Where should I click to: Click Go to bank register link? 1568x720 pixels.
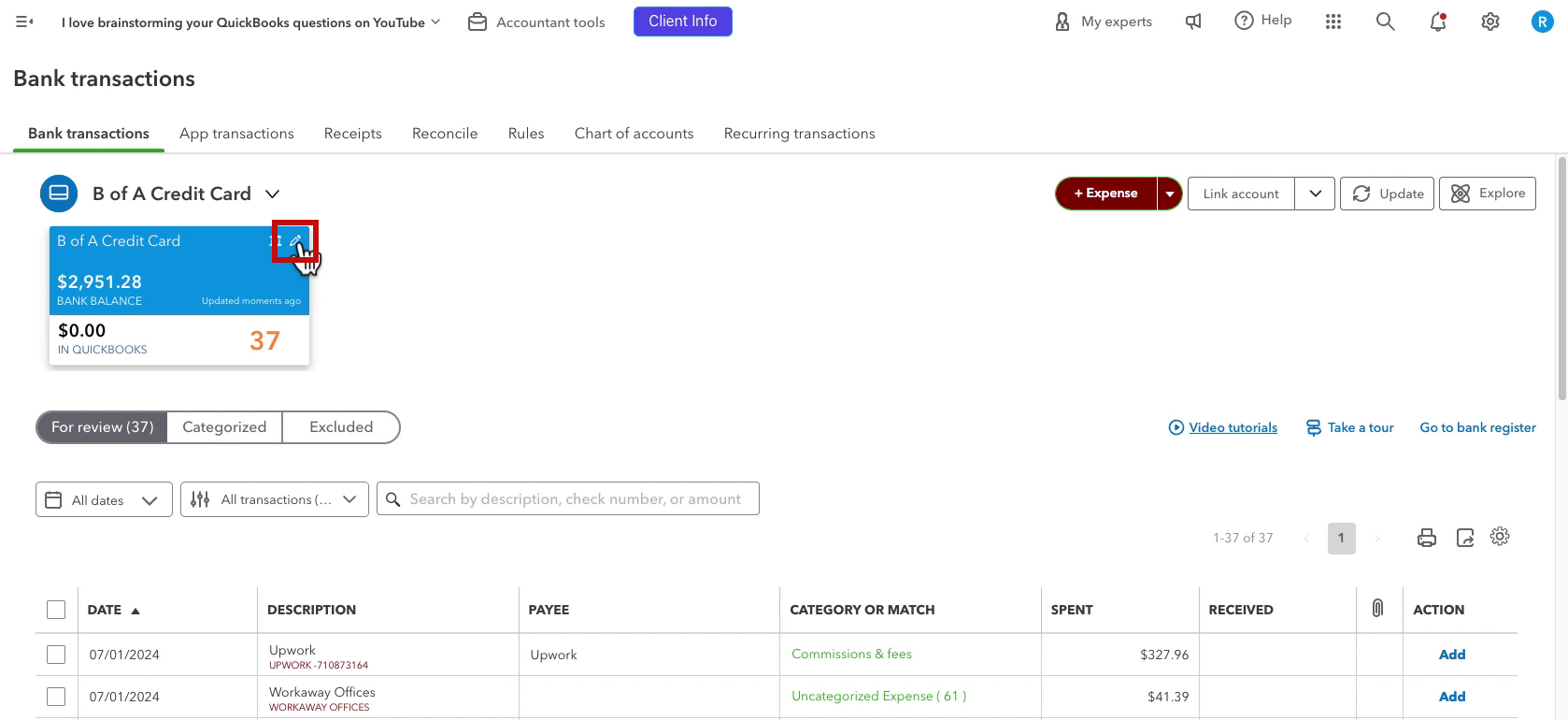(1477, 427)
